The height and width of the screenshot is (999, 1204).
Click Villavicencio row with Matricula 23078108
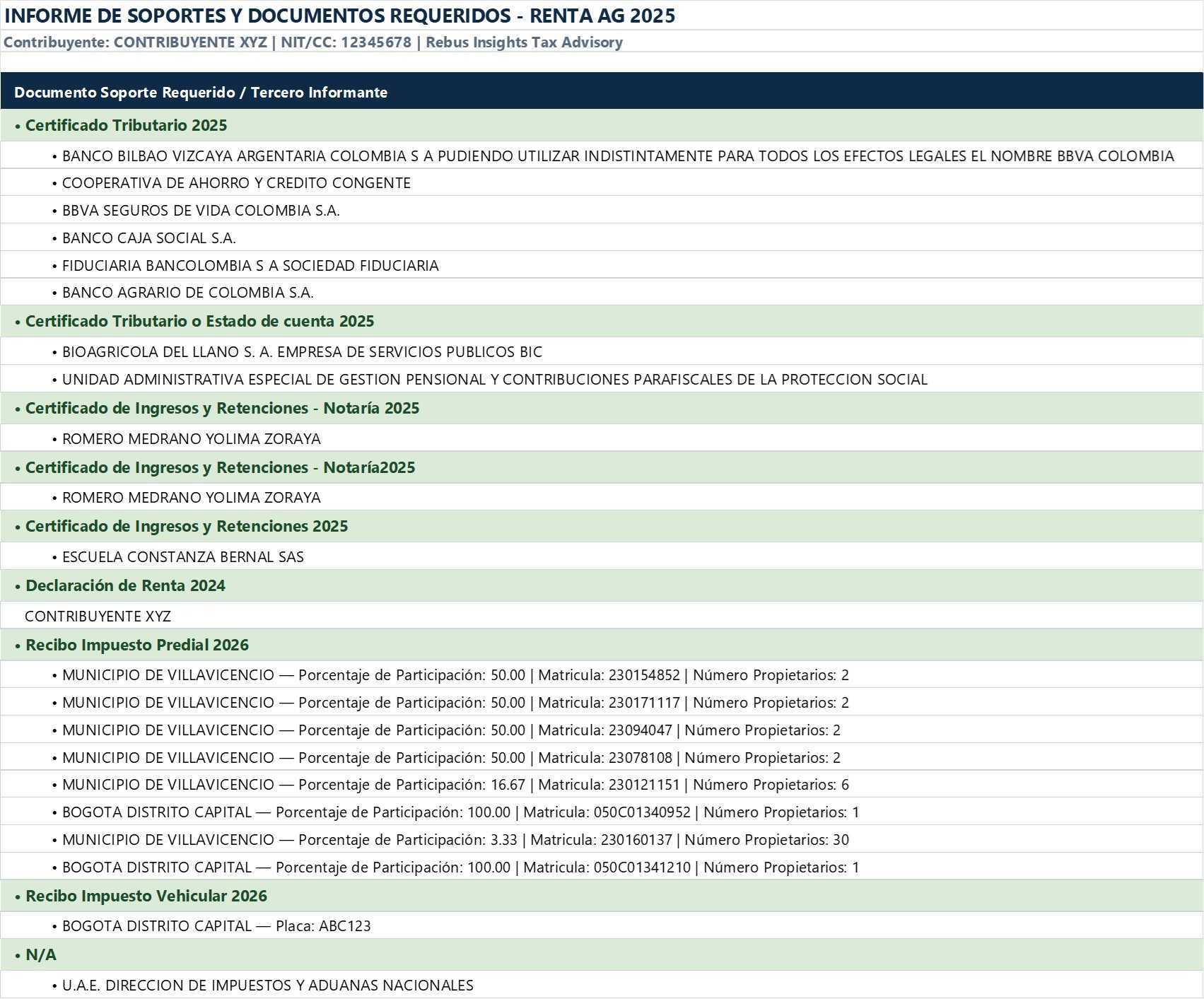(x=602, y=758)
